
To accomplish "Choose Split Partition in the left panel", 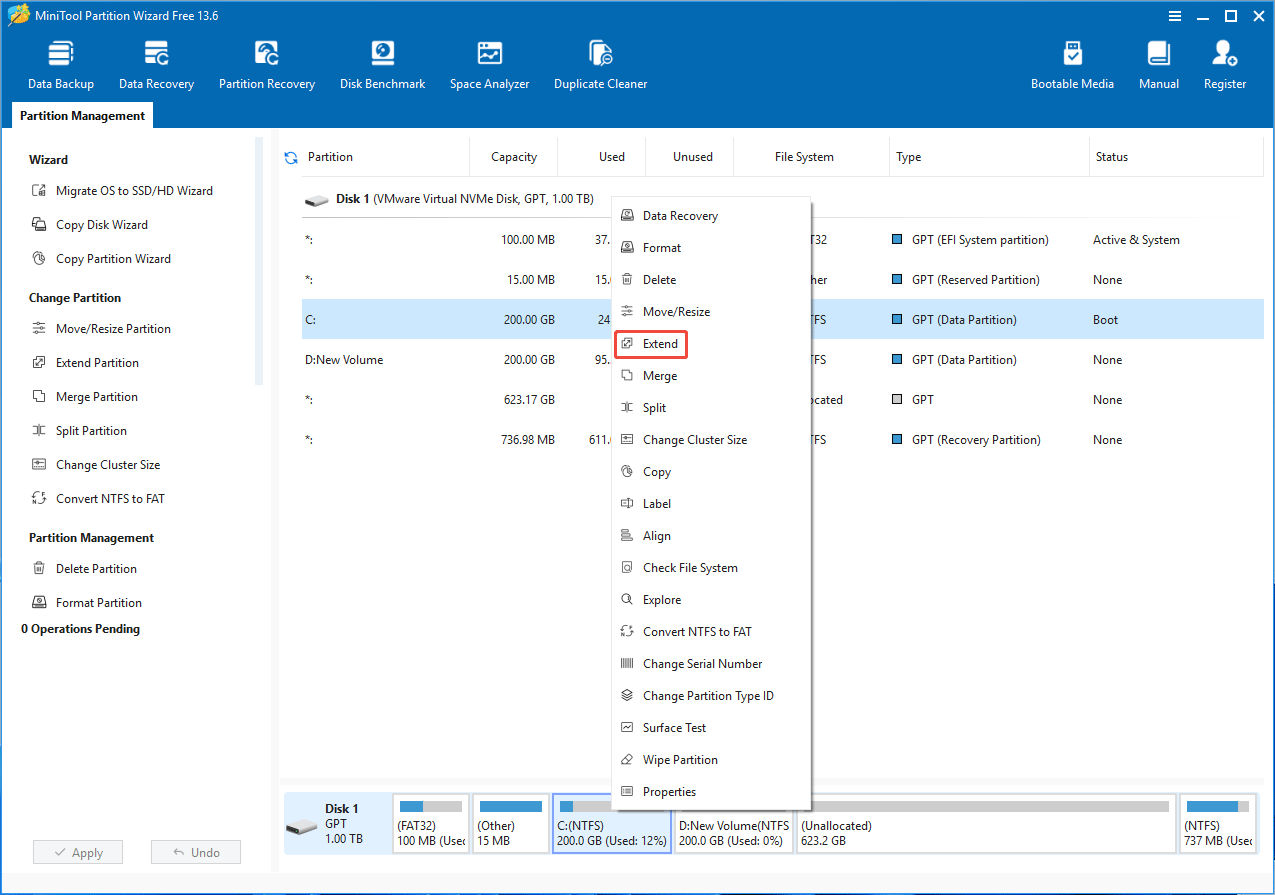I will coord(79,431).
